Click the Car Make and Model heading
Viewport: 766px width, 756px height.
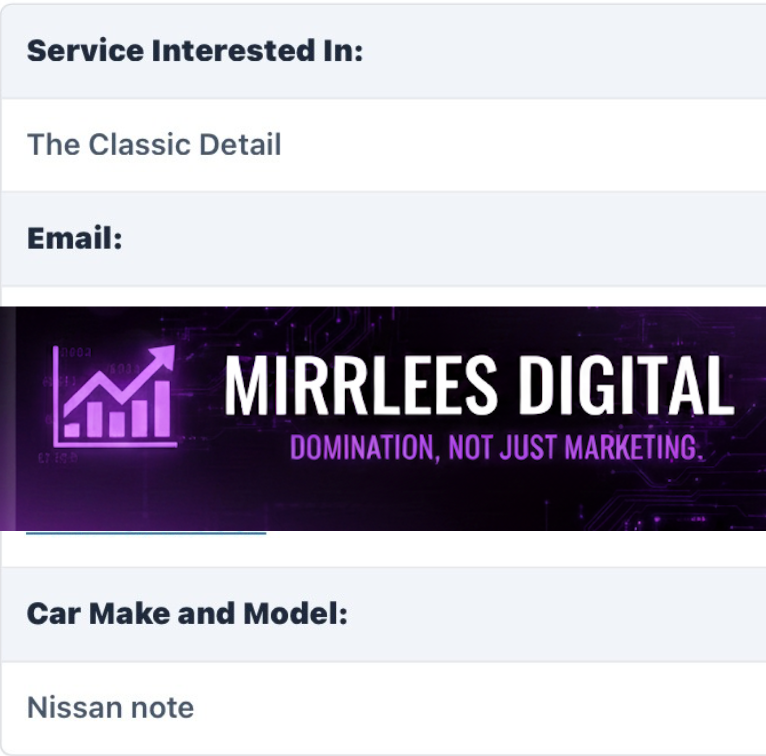coord(187,613)
